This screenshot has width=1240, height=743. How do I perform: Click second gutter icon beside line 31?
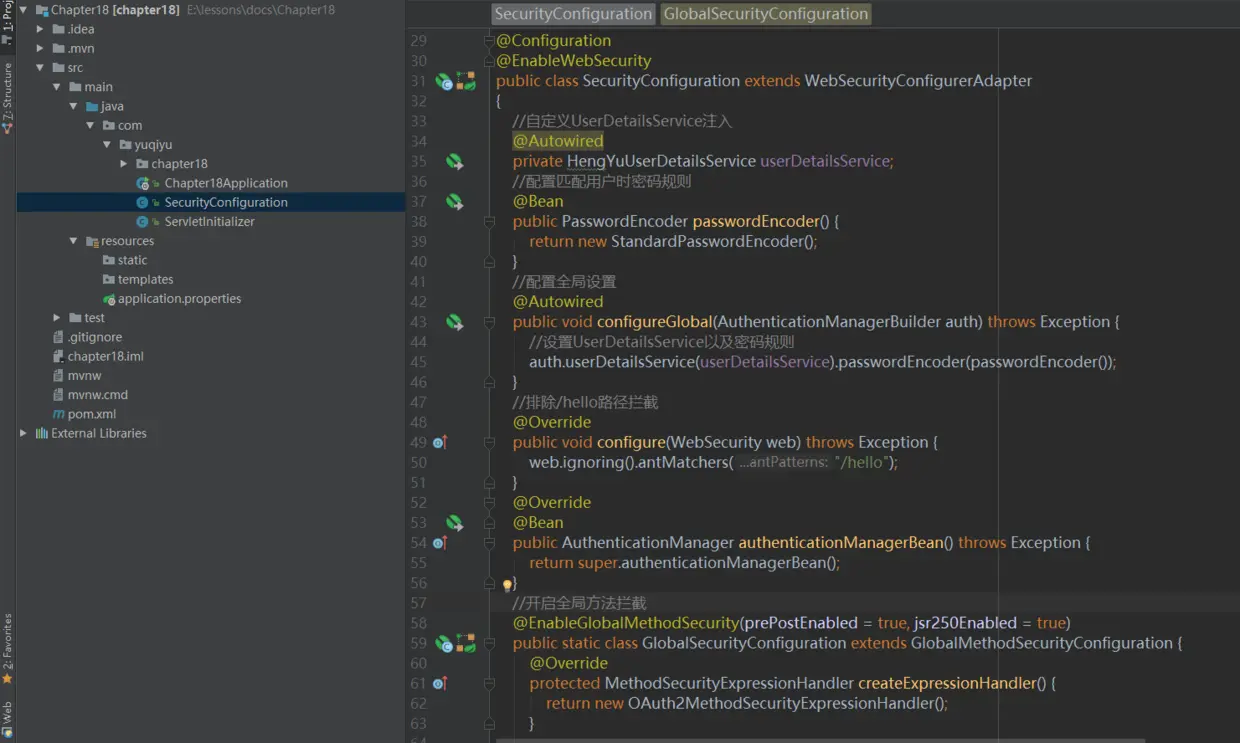(x=466, y=81)
